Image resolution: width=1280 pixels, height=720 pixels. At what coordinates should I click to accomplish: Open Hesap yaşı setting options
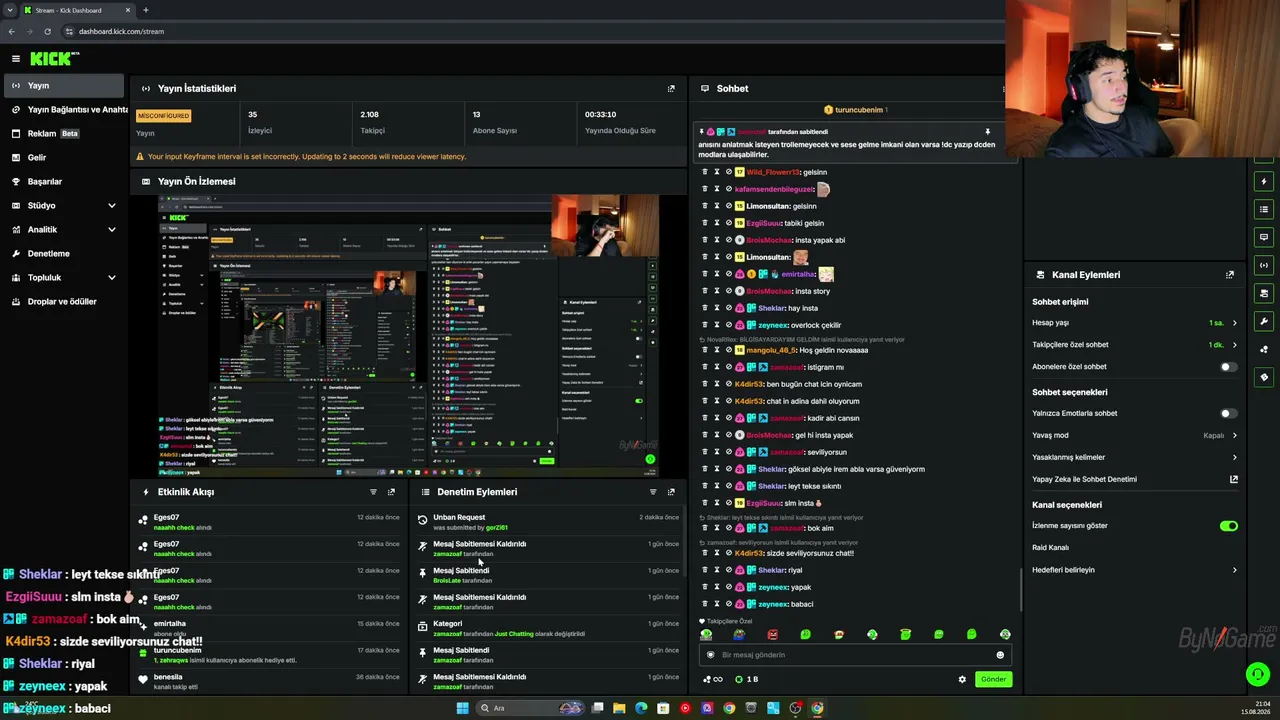pos(1135,323)
